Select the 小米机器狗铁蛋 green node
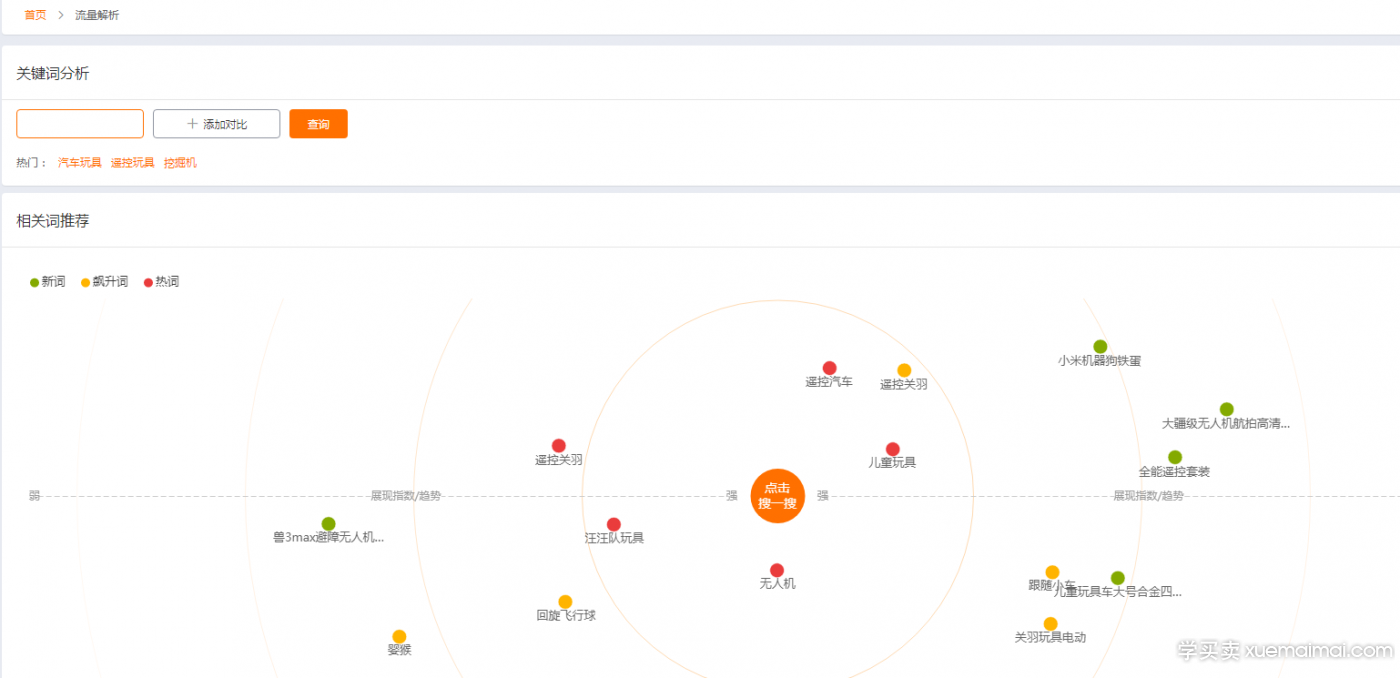 point(1100,347)
